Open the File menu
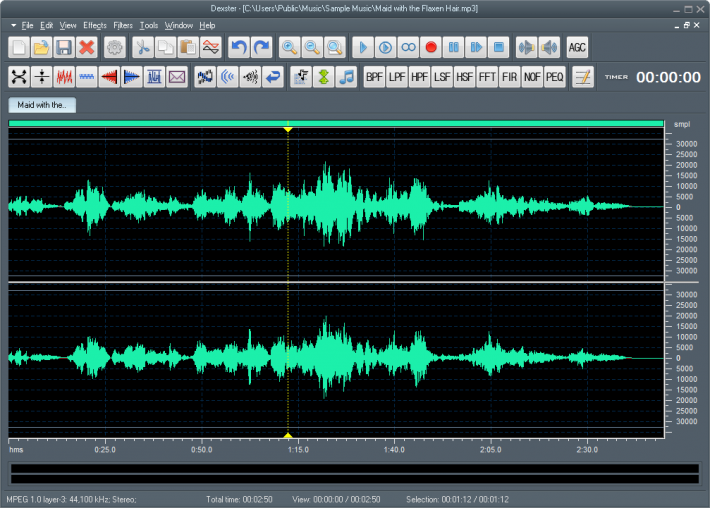 point(27,25)
